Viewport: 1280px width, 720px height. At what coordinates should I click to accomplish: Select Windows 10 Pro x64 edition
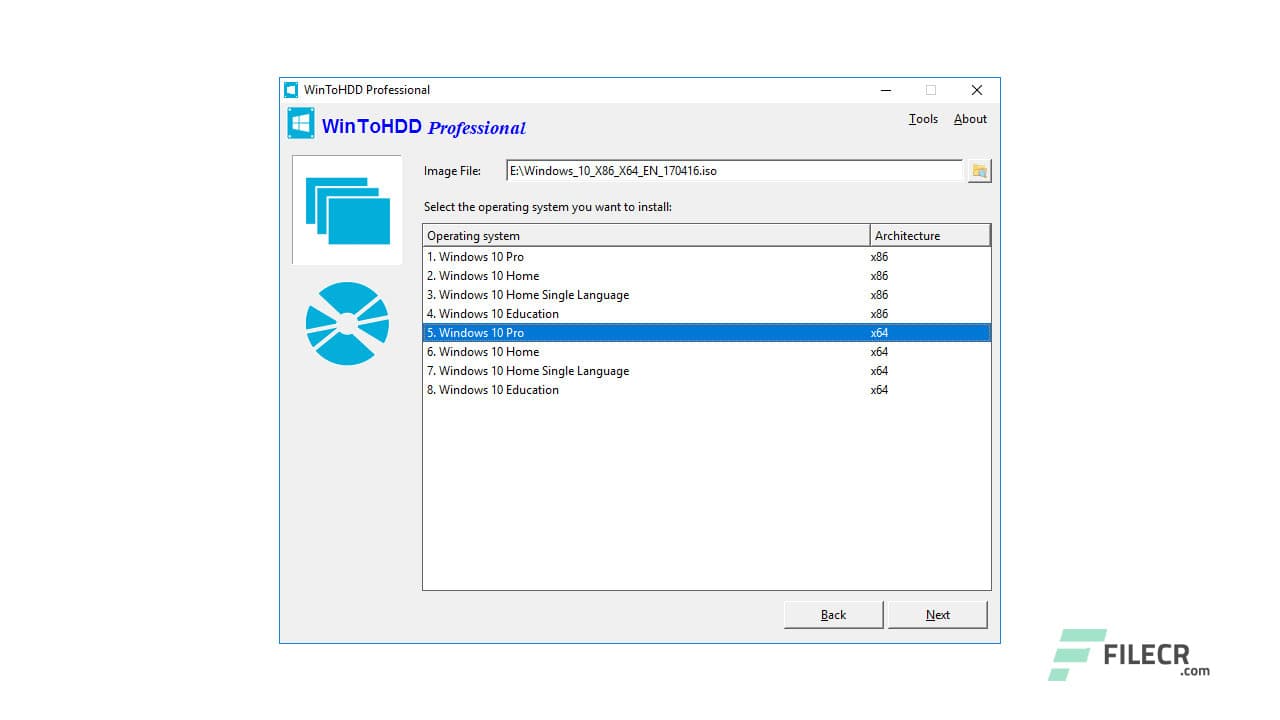(x=600, y=332)
